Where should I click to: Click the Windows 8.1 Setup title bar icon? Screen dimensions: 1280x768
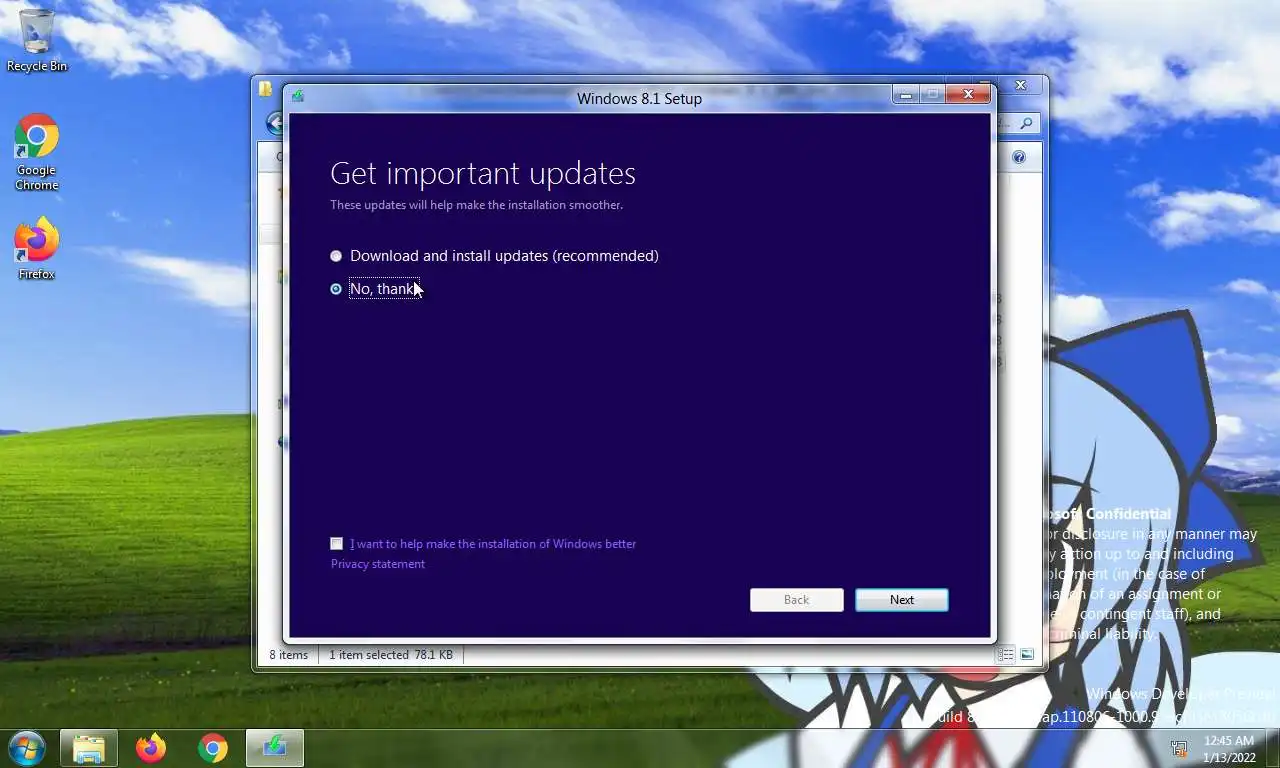coord(298,97)
